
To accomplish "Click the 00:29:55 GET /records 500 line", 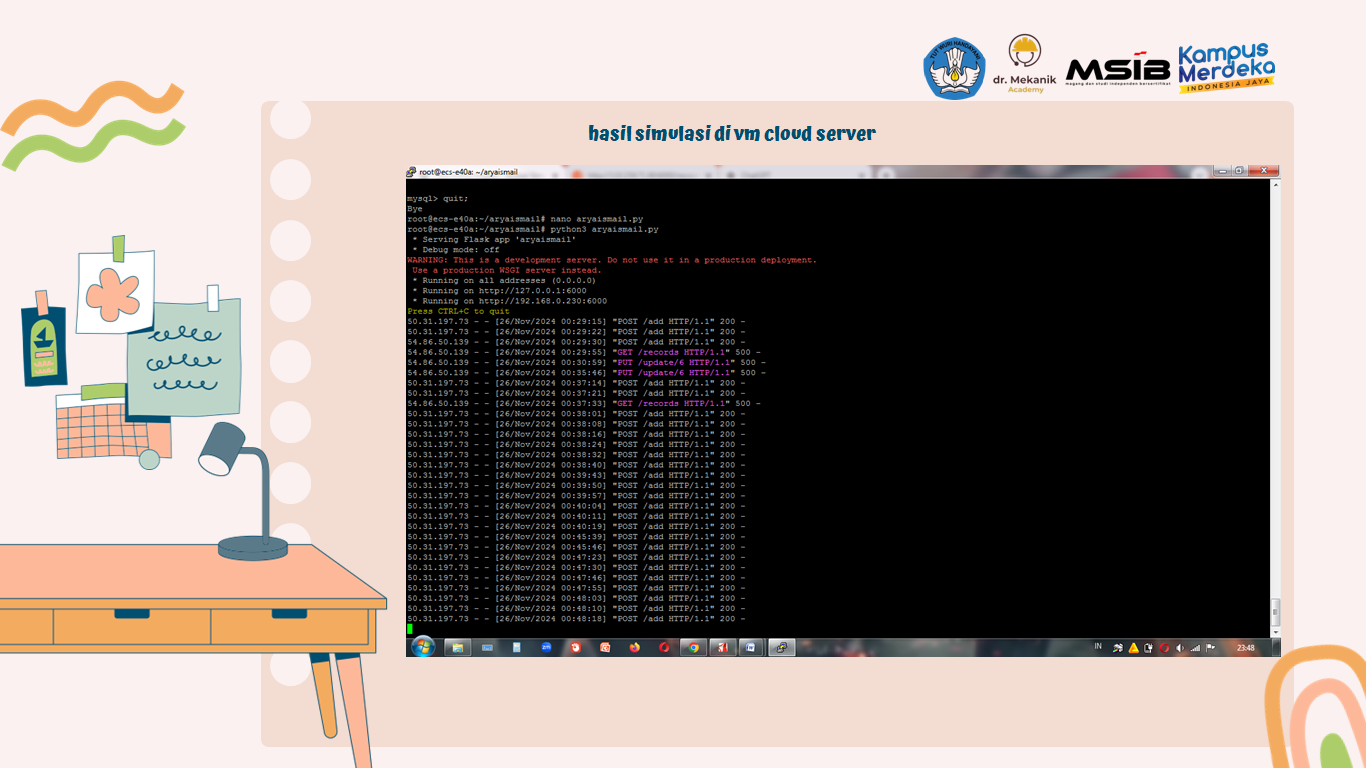I will 584,352.
